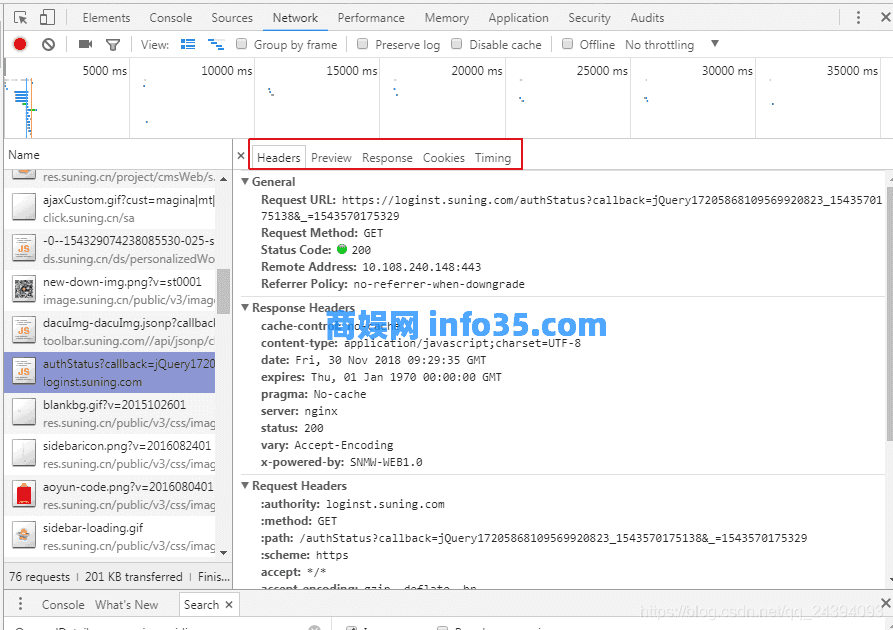Image resolution: width=893 pixels, height=630 pixels.
Task: Click the aoyun-code.png red thumbnail
Action: (x=24, y=495)
